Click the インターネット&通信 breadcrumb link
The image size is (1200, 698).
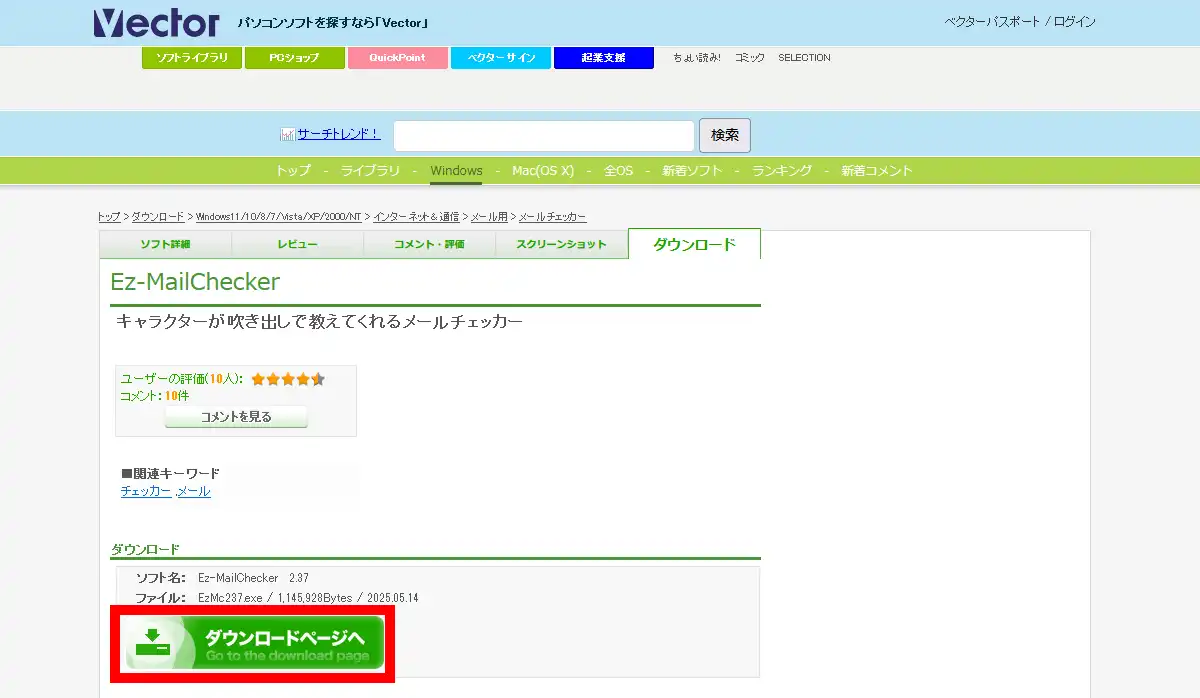click(416, 217)
